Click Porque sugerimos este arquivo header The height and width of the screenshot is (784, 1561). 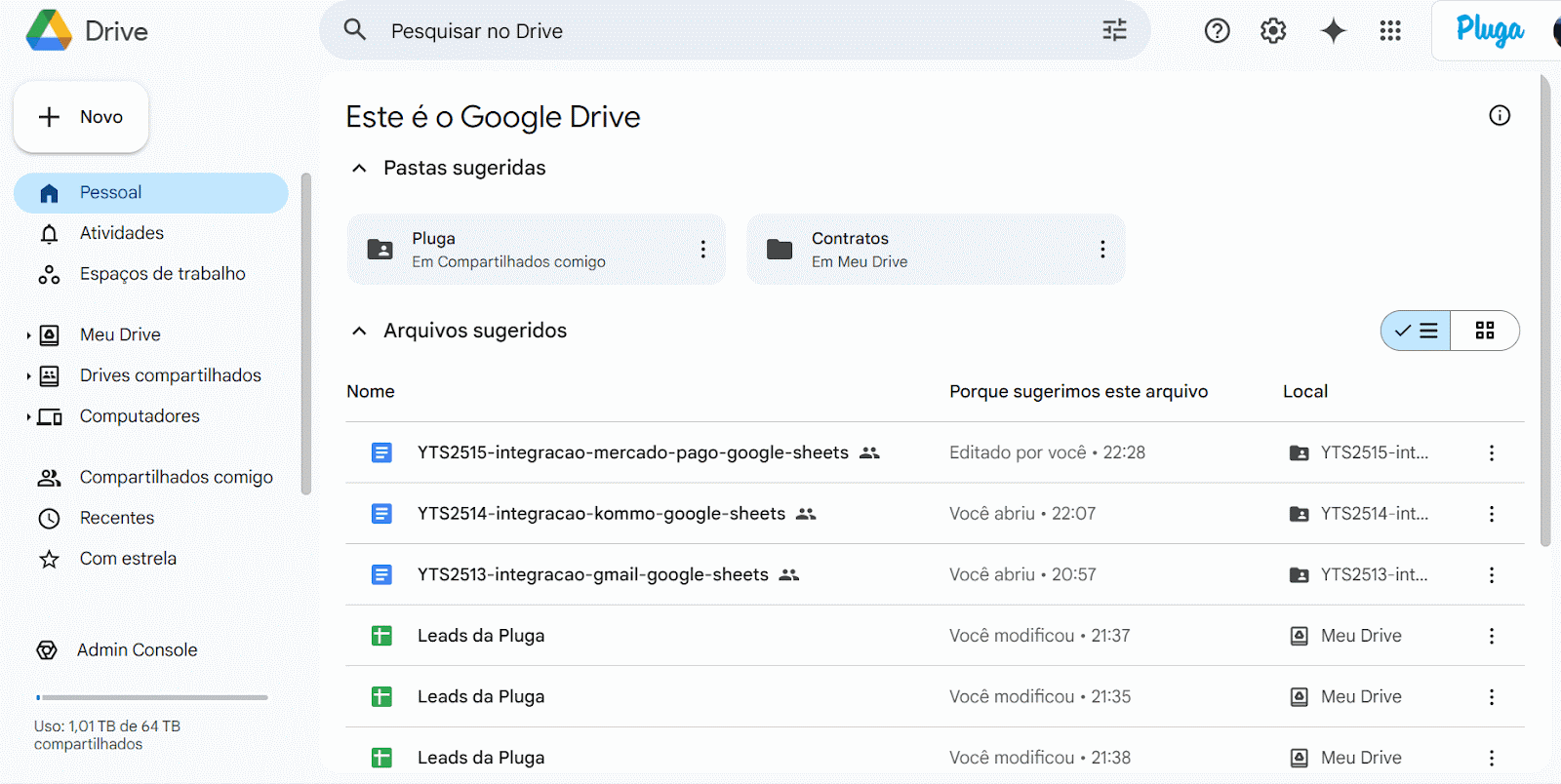pyautogui.click(x=1078, y=391)
